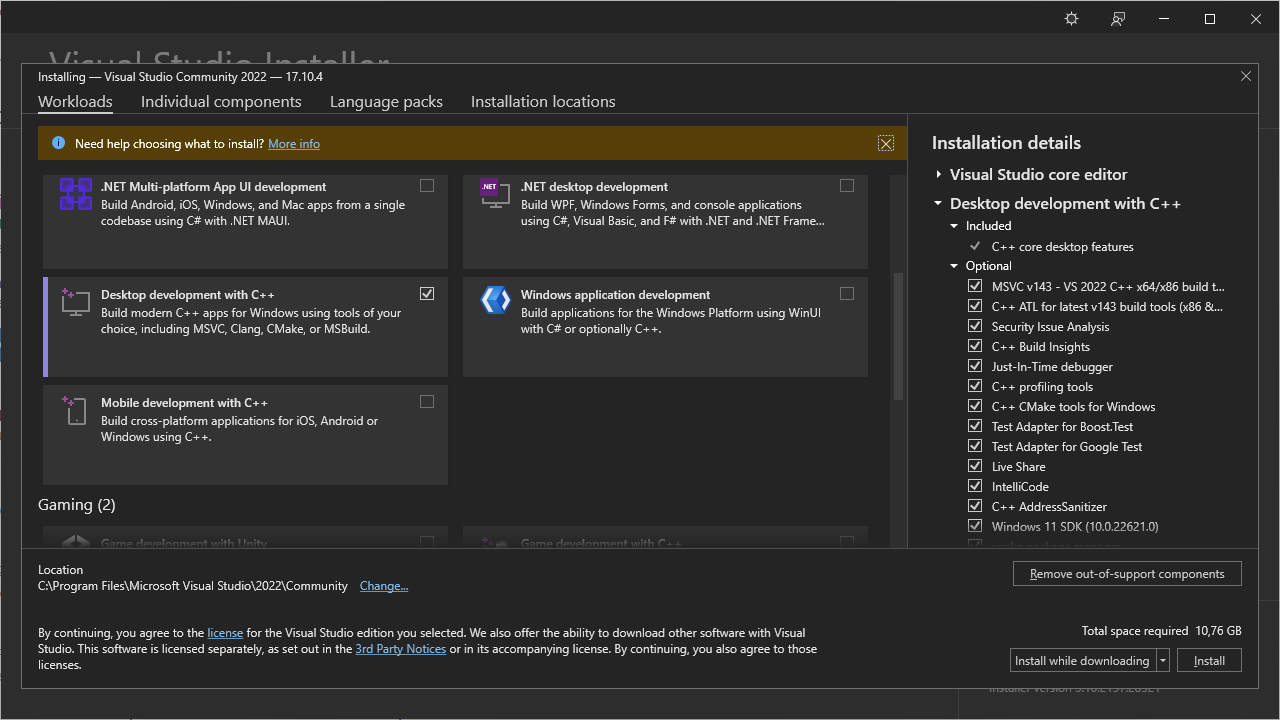Switch to the Workloads tab

coord(75,102)
